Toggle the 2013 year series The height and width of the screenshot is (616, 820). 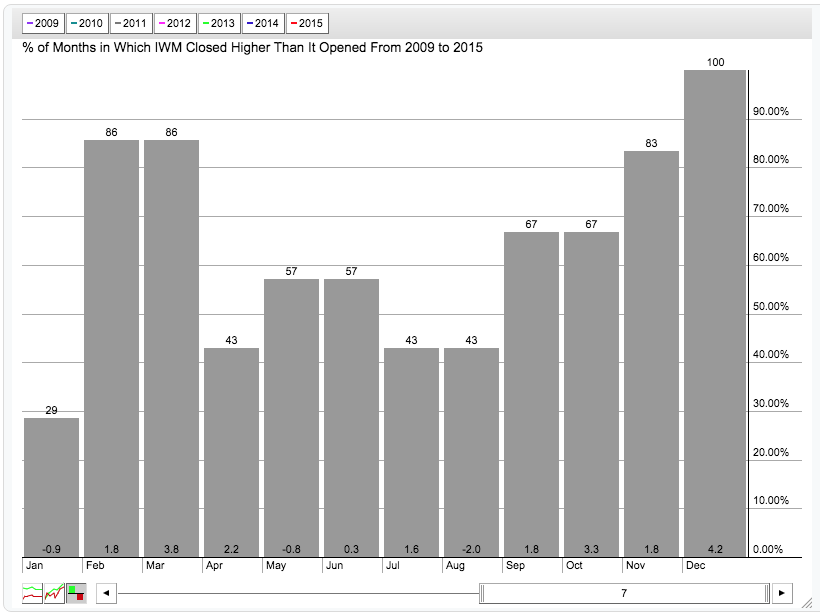coord(219,24)
